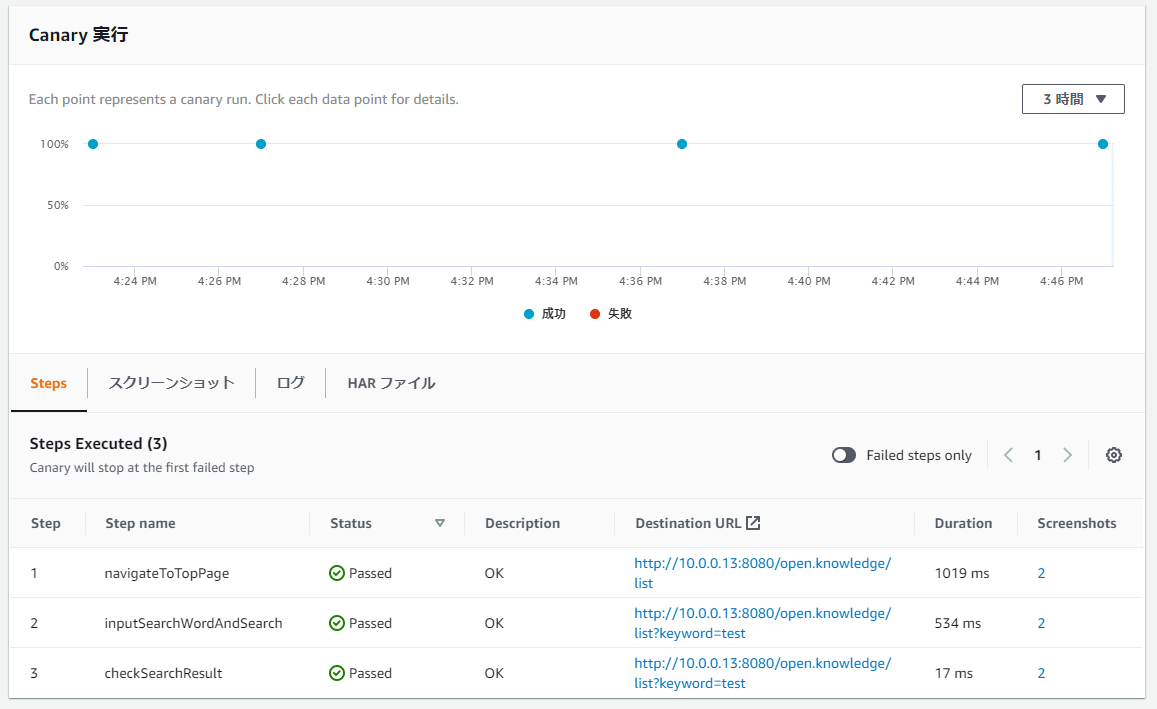Open the 3 時間 time range dropdown

pos(1073,99)
